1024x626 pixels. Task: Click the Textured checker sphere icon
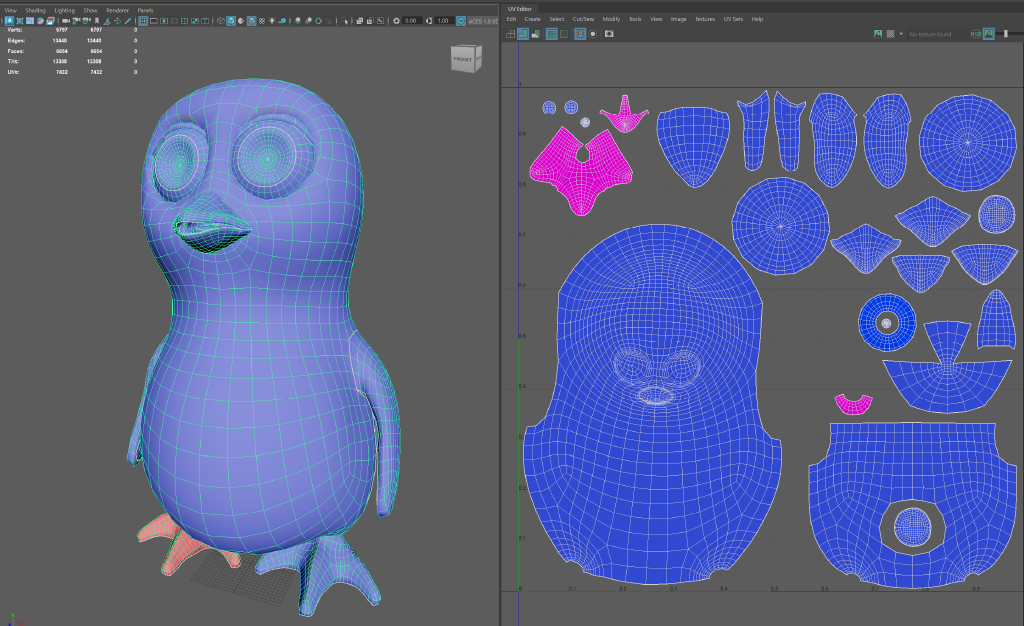[262, 21]
